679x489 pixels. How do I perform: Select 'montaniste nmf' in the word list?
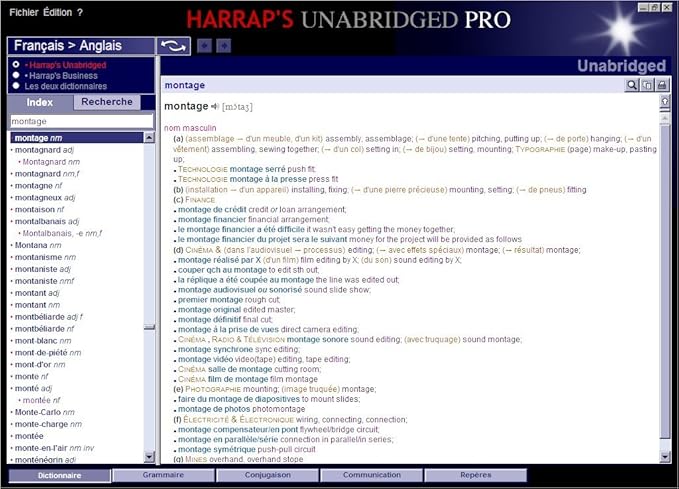tap(44, 281)
